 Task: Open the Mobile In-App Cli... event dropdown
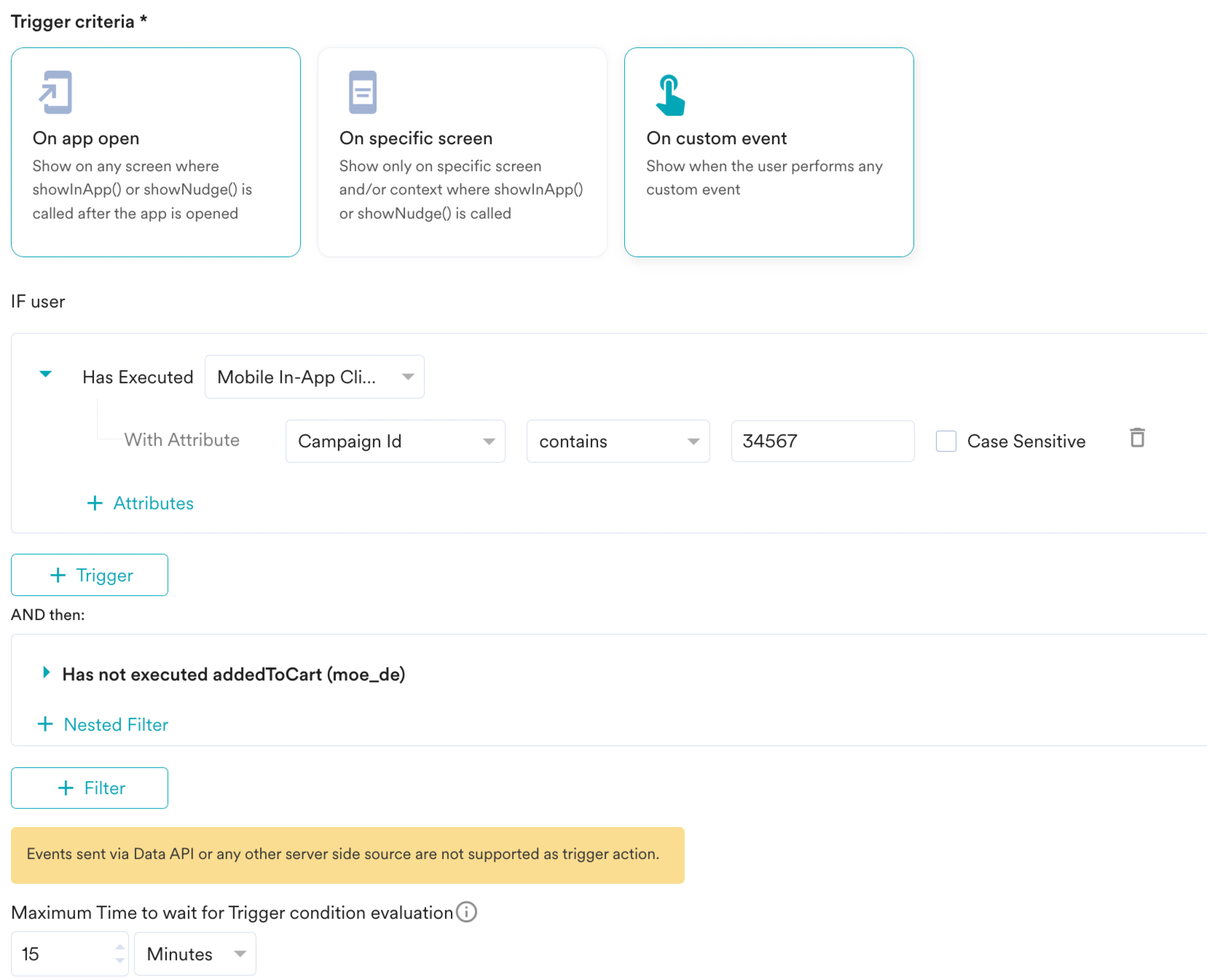tap(314, 377)
